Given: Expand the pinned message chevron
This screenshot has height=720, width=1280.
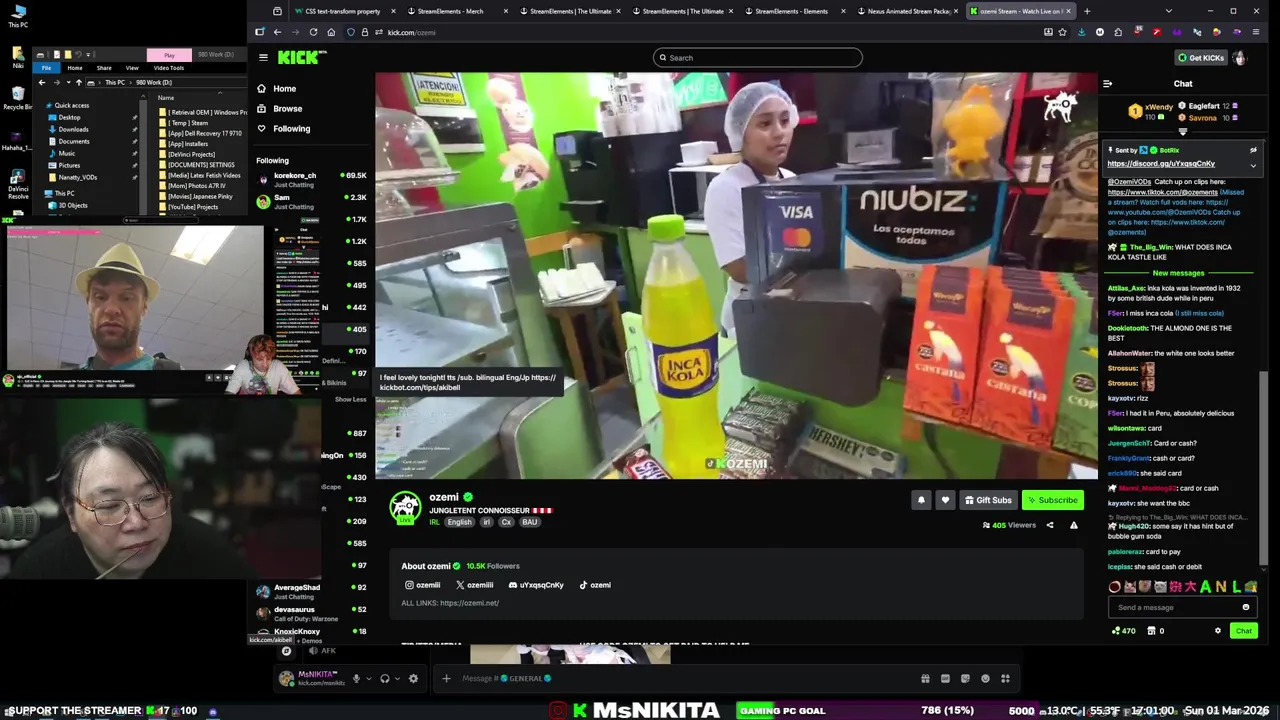Looking at the screenshot, I should 1253,166.
